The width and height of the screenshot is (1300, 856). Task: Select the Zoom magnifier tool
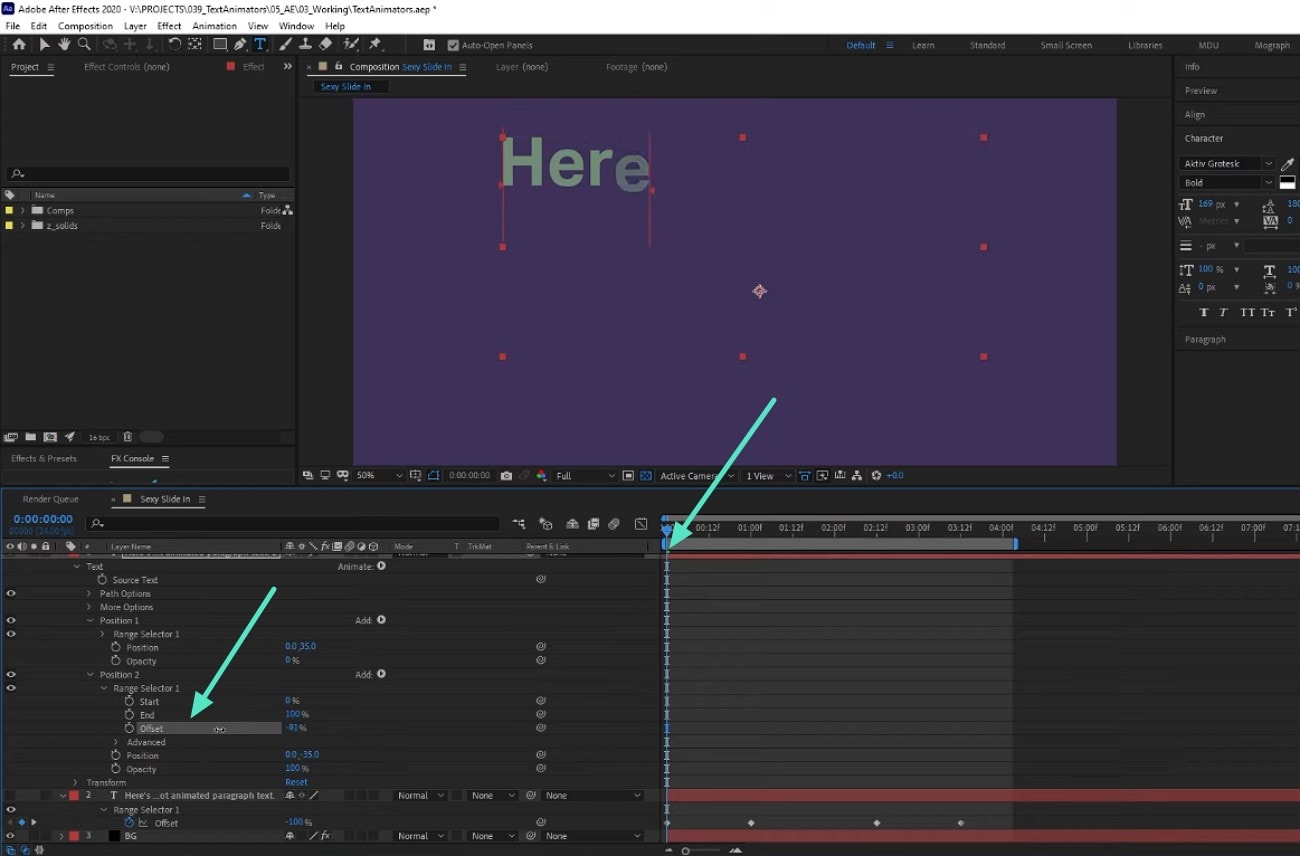(x=84, y=45)
